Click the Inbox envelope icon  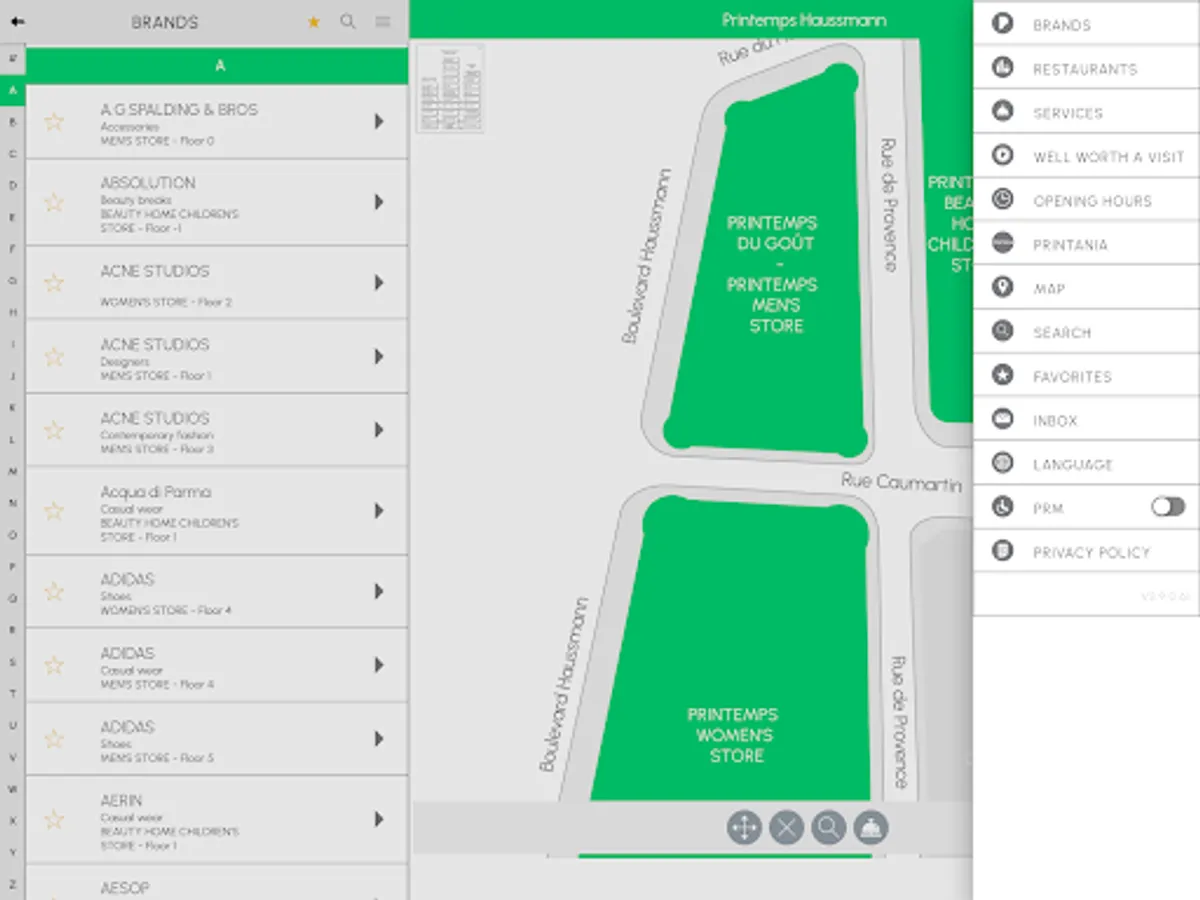(x=1002, y=420)
